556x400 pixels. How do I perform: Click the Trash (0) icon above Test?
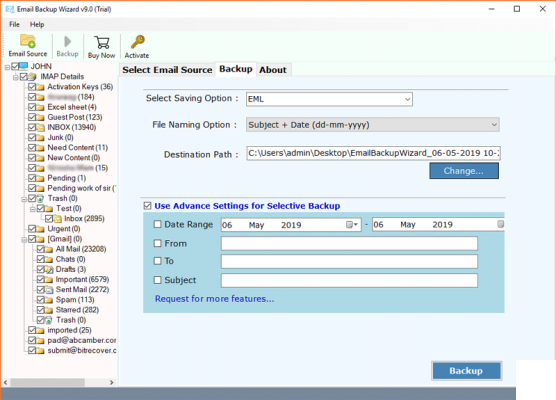(40, 198)
